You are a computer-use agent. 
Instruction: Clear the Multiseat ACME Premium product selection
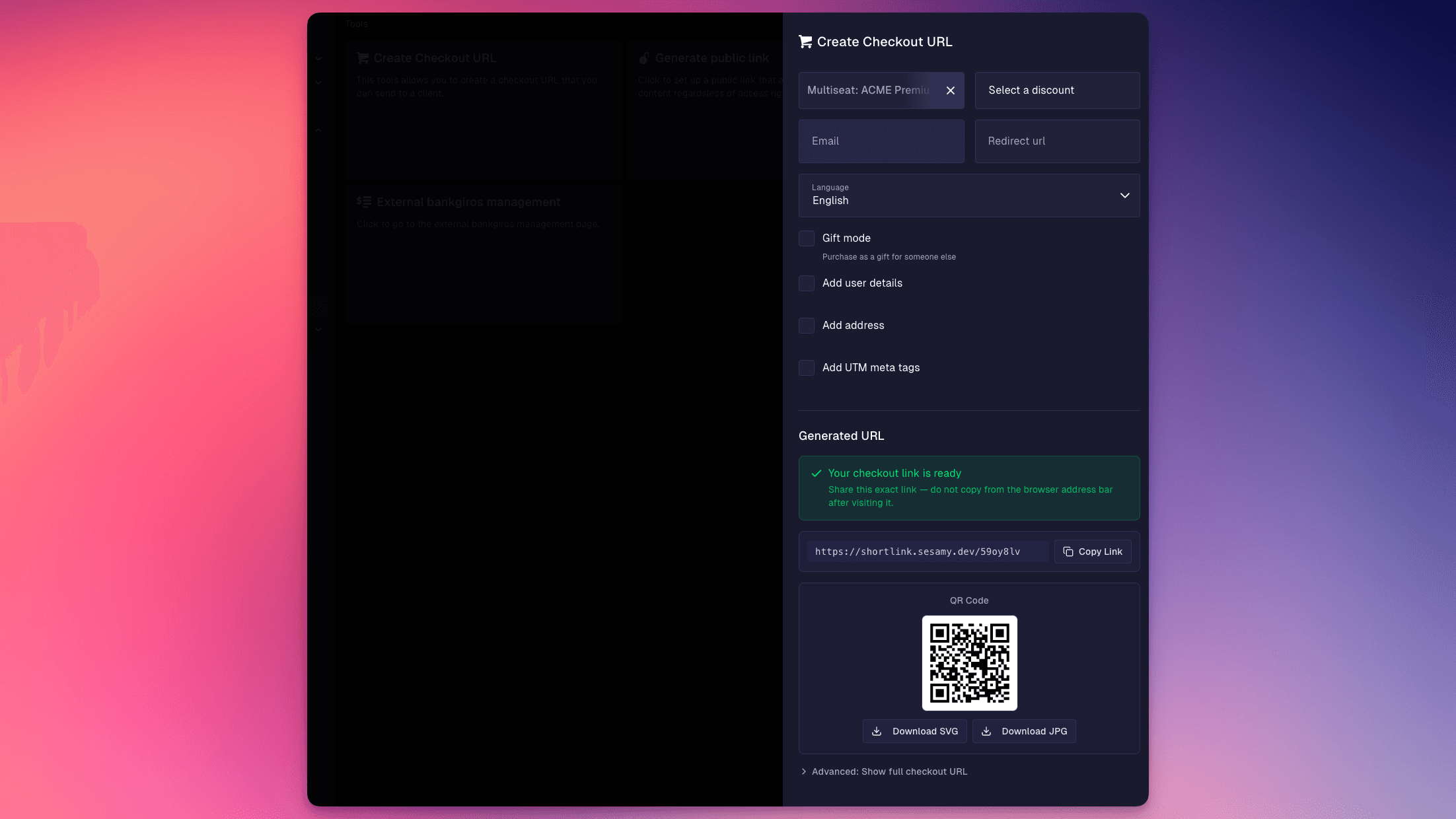pos(950,90)
